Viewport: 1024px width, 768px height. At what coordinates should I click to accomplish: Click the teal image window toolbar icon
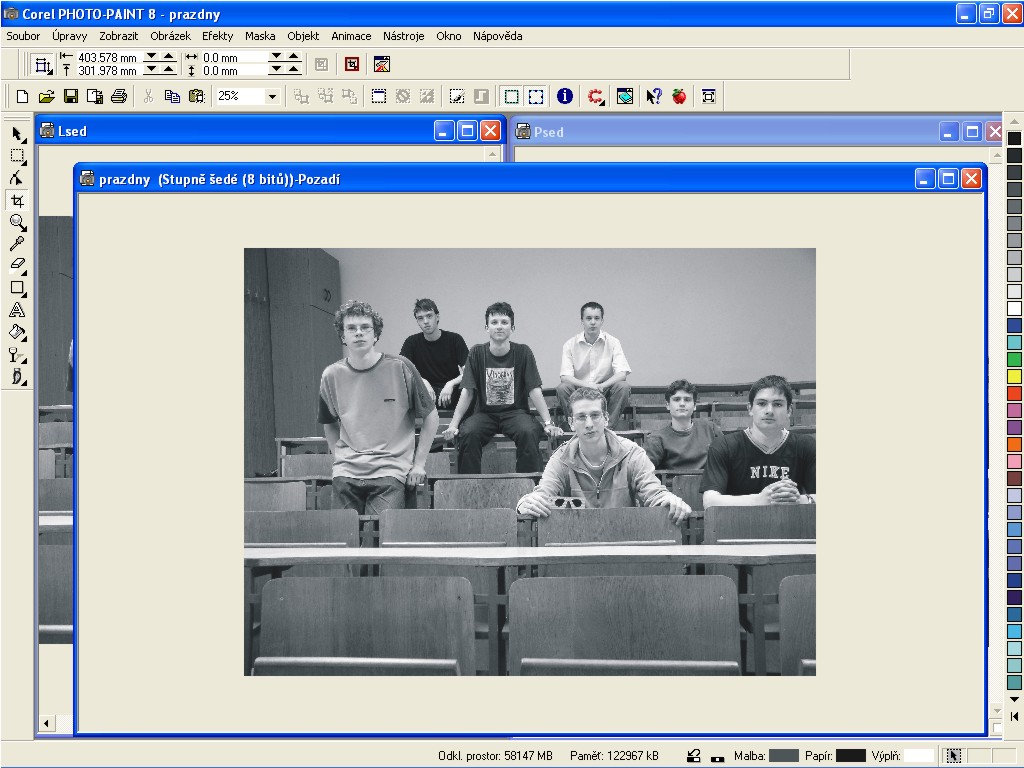pyautogui.click(x=625, y=97)
